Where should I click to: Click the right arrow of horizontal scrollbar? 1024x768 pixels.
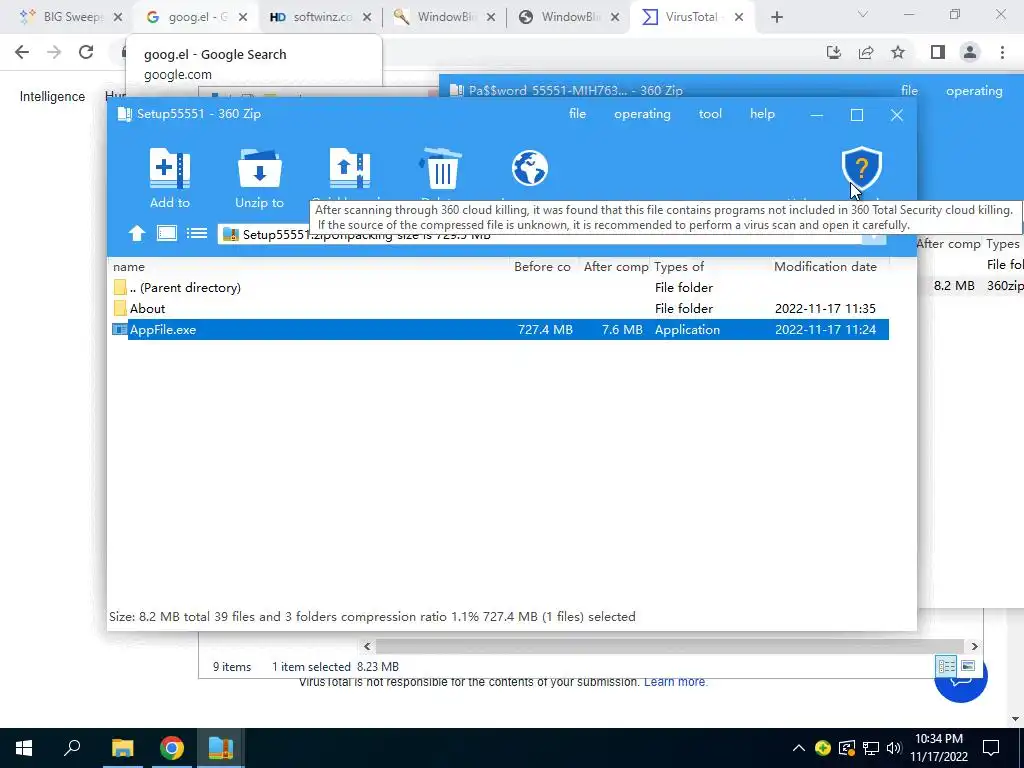click(974, 647)
